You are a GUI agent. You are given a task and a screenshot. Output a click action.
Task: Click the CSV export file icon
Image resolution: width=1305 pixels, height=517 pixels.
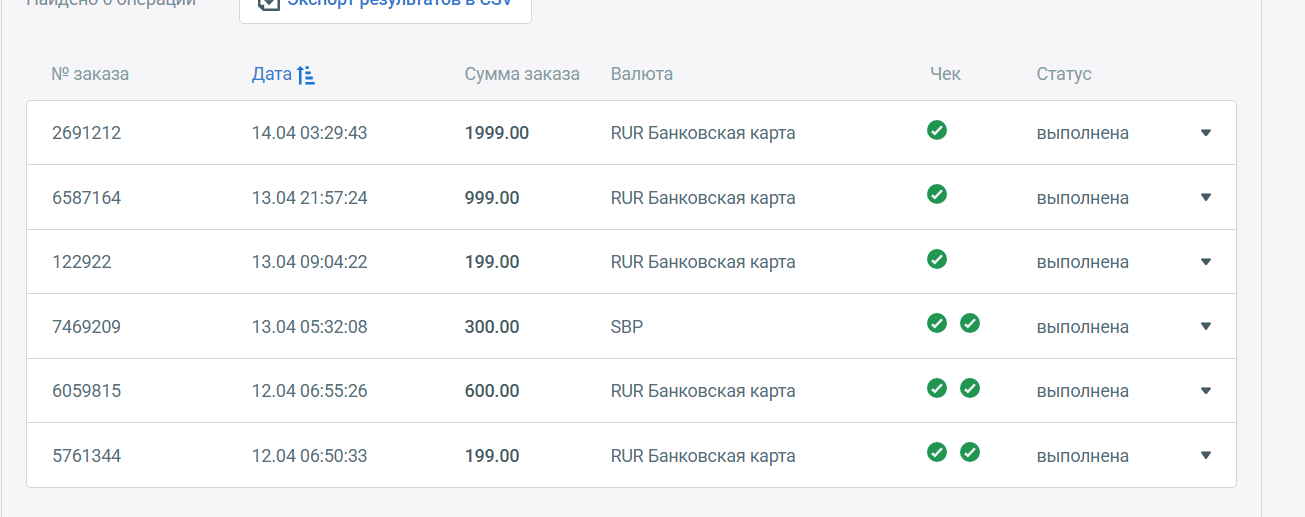pos(268,4)
